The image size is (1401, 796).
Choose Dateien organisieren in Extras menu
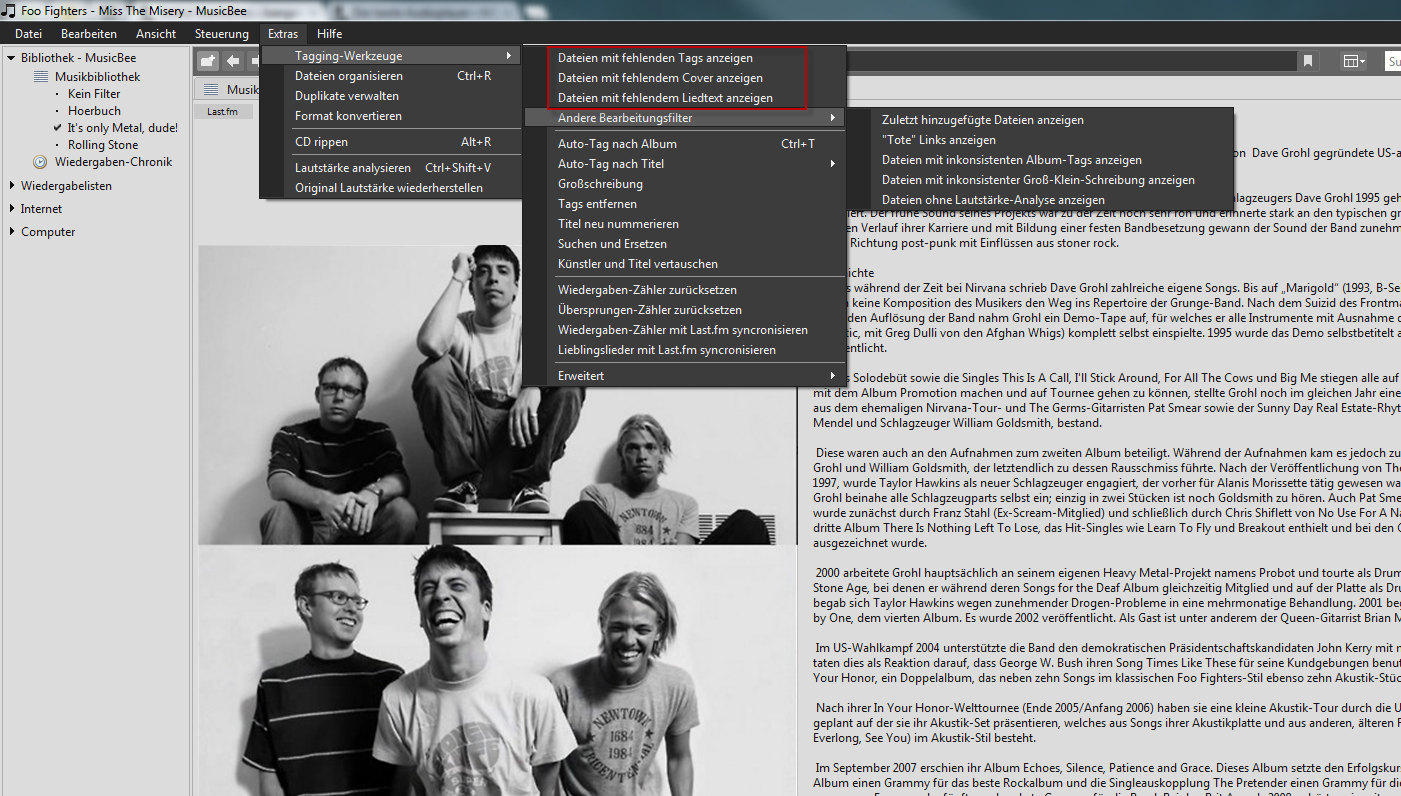click(x=391, y=76)
